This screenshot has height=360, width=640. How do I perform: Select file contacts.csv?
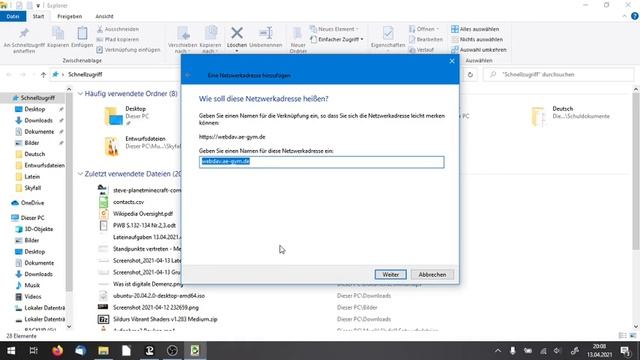point(128,202)
